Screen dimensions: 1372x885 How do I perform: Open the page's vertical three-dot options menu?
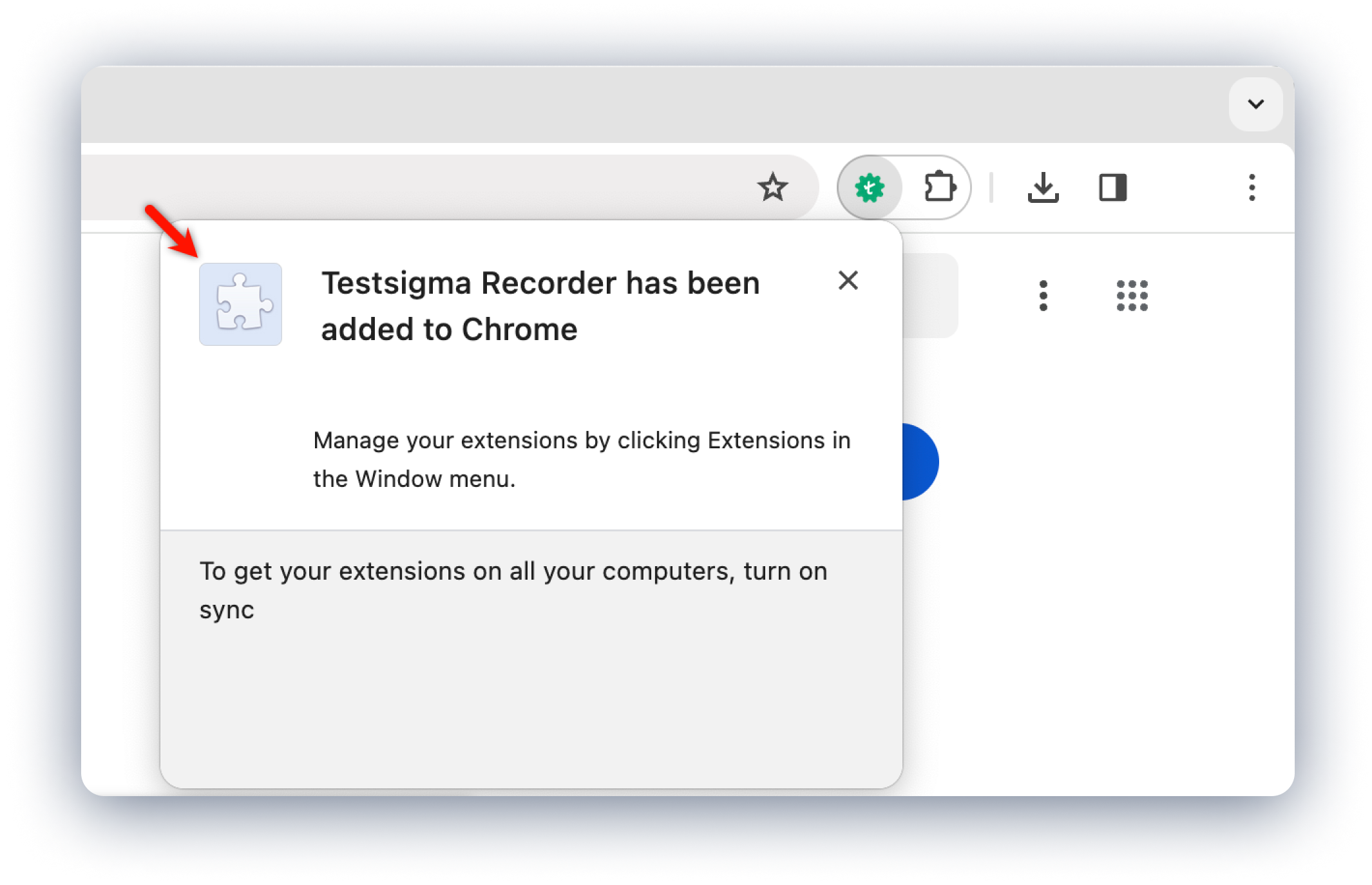[1043, 296]
